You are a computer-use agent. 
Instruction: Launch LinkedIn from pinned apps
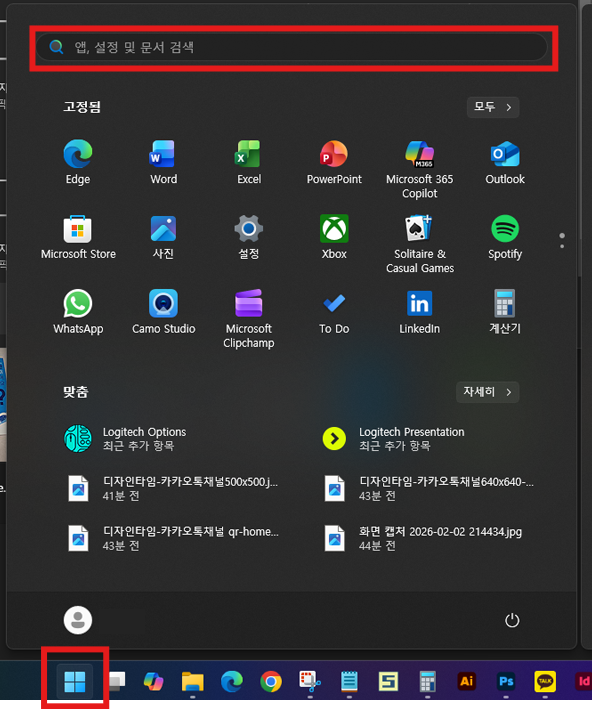click(420, 312)
